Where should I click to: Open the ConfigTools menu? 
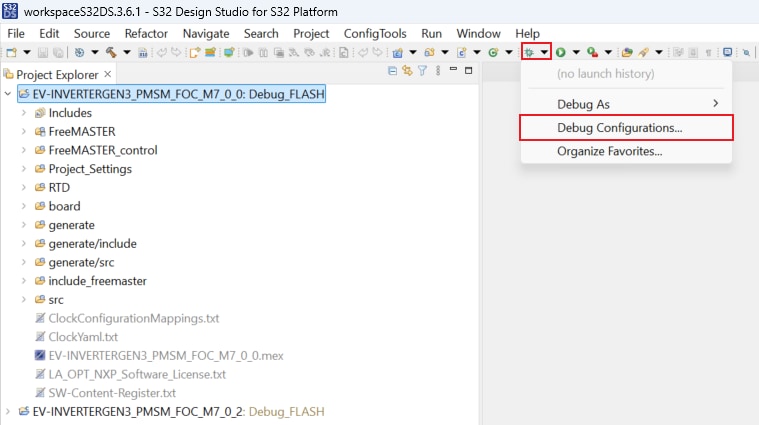(375, 33)
